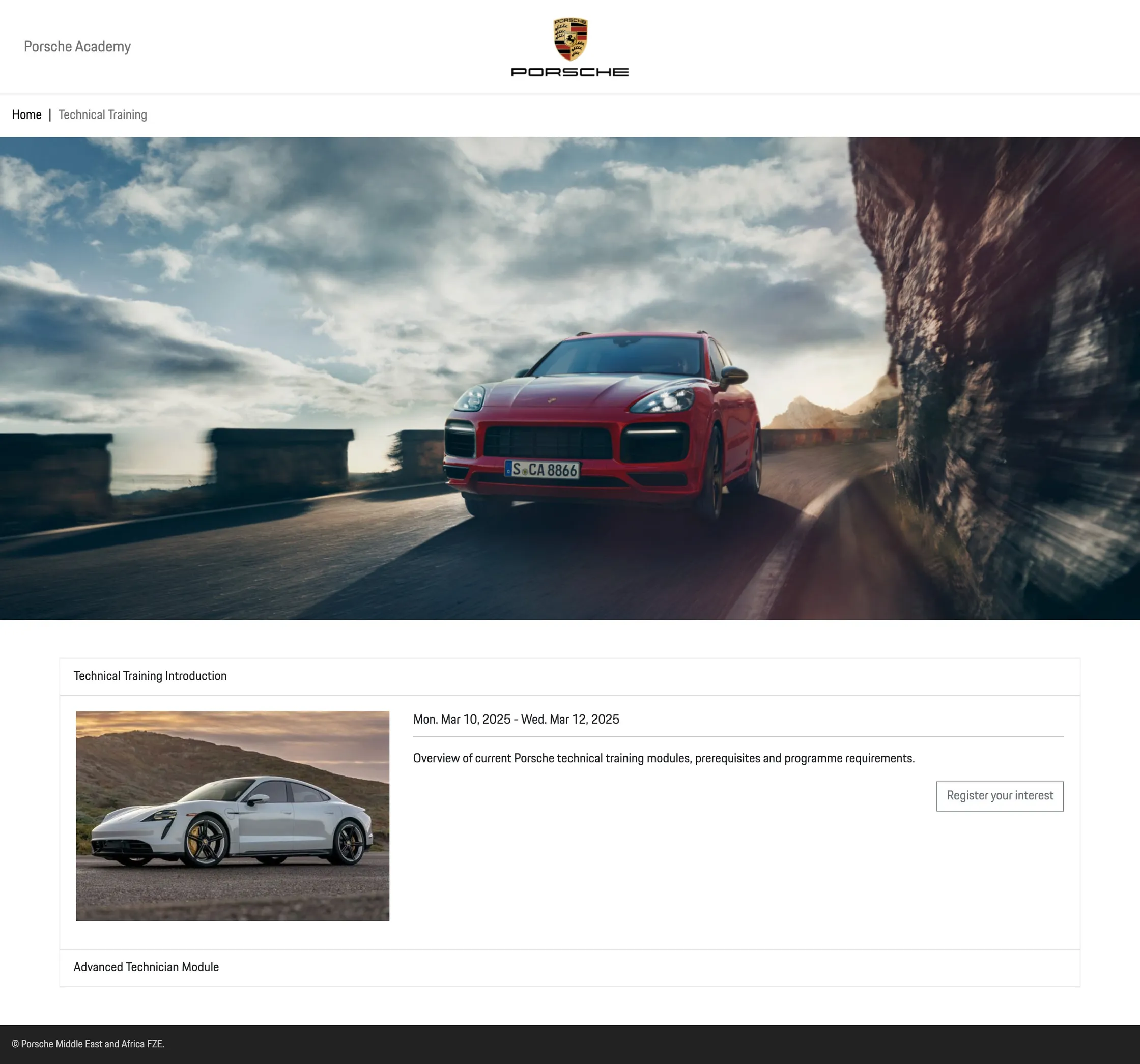Open the white Taycan thumbnail image
The height and width of the screenshot is (1064, 1140).
[232, 815]
